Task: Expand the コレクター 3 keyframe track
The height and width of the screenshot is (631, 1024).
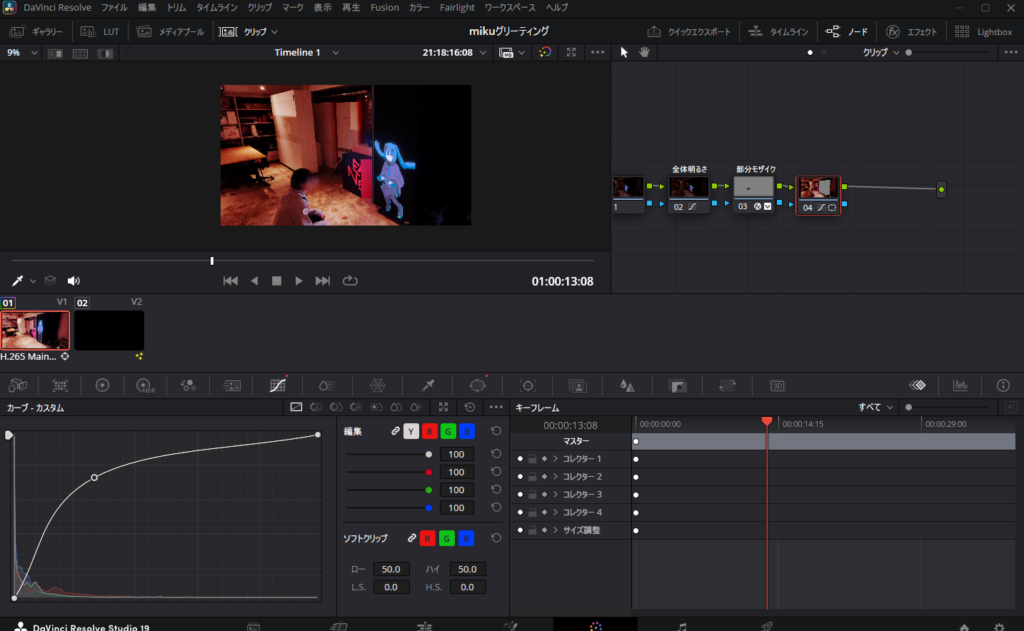Action: [555, 494]
